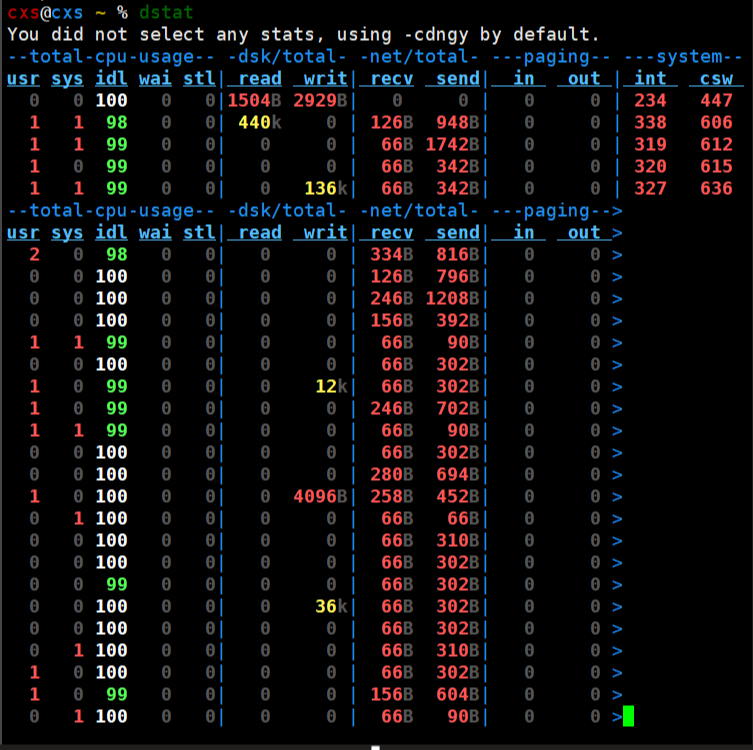Select the '604B' send value

point(458,694)
